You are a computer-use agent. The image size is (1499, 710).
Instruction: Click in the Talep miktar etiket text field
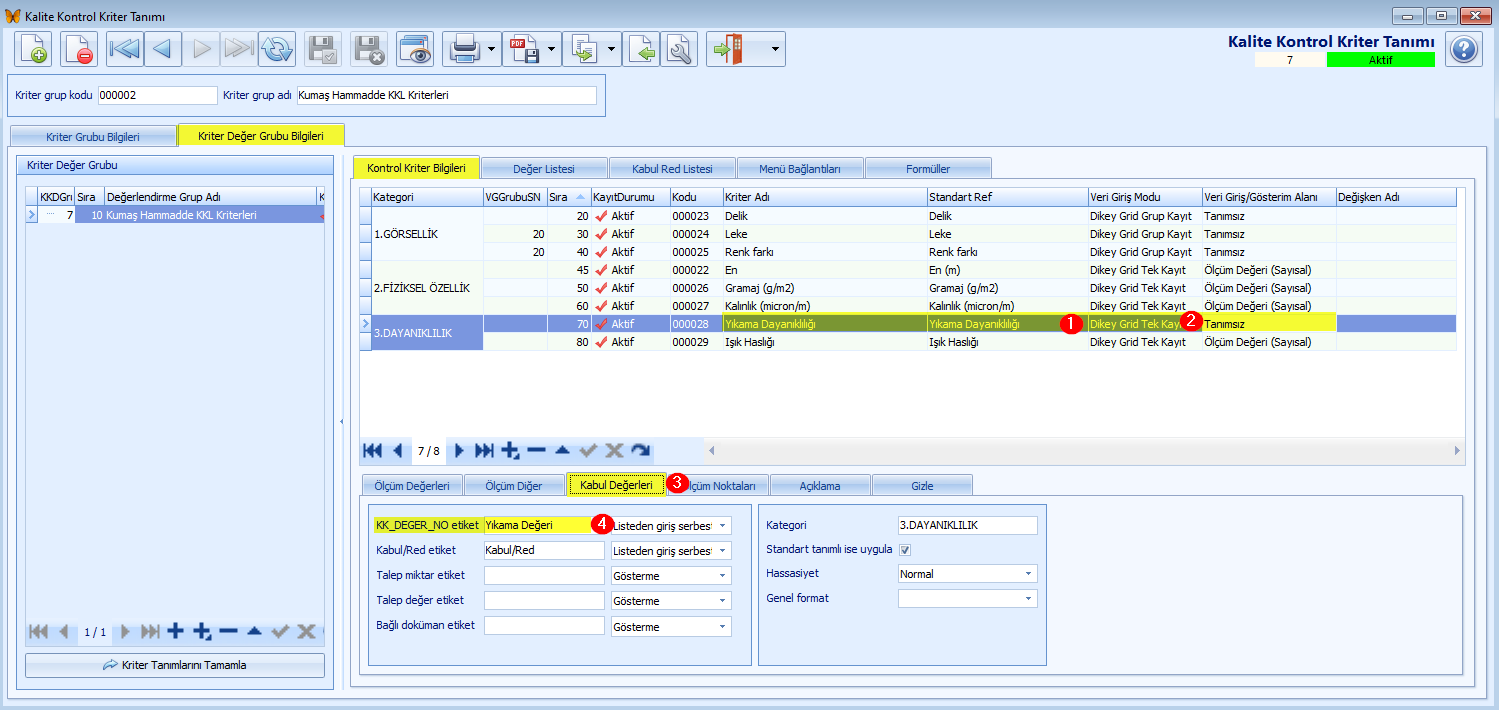coord(544,575)
